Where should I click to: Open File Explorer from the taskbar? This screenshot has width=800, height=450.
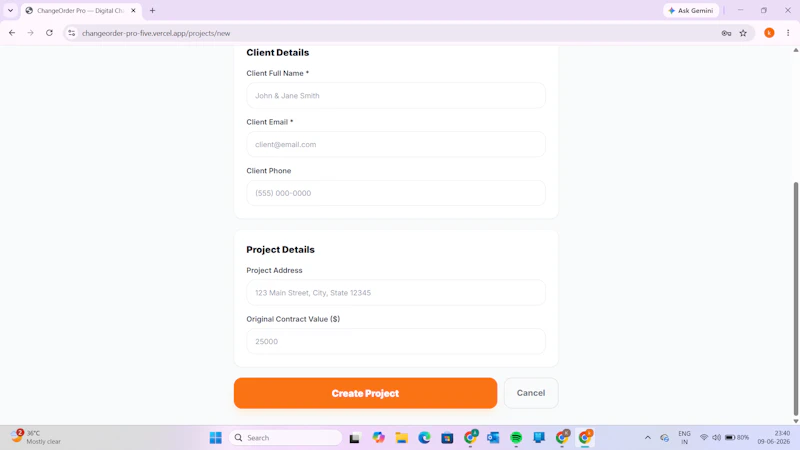(402, 437)
